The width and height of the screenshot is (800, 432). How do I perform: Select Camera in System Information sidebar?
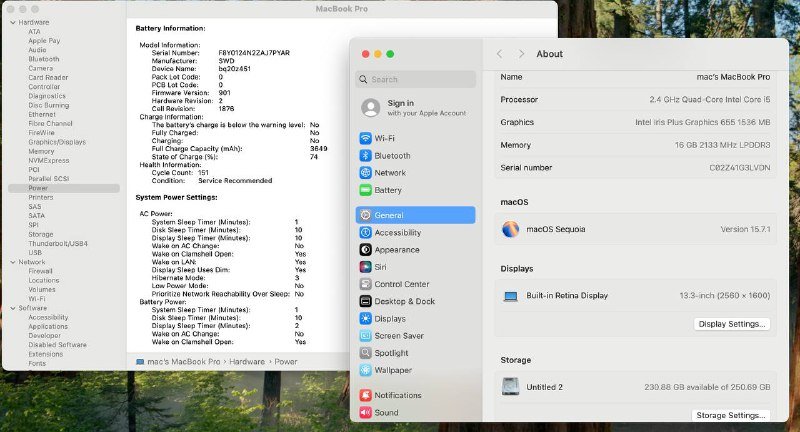[41, 68]
